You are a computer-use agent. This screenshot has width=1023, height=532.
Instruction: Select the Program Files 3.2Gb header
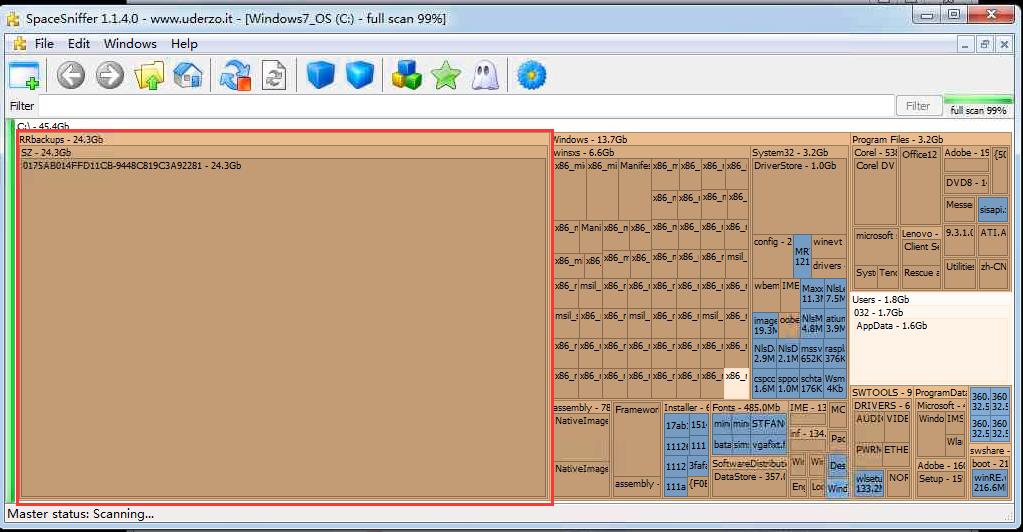898,140
